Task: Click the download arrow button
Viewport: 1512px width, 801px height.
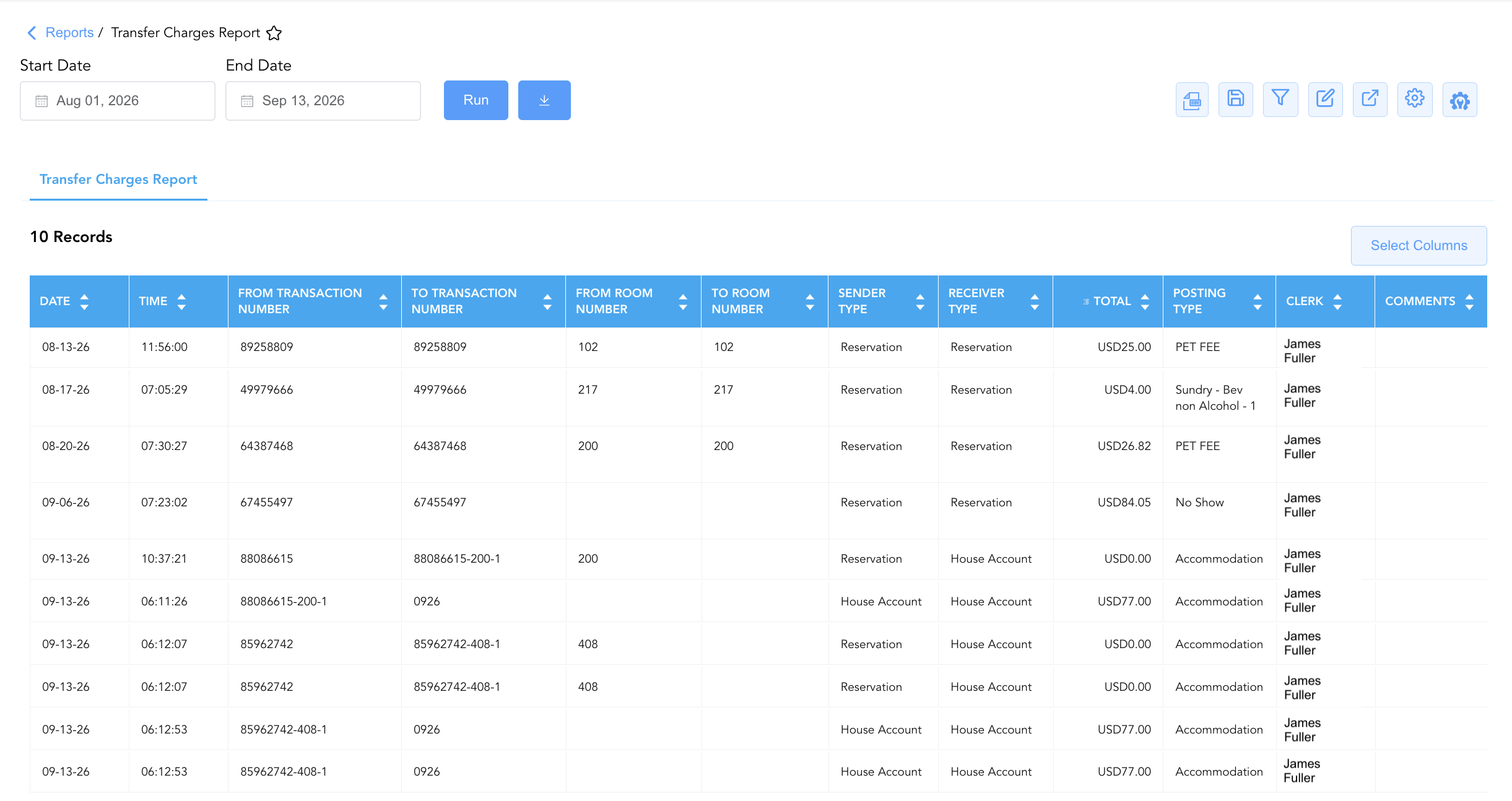Action: [x=544, y=100]
